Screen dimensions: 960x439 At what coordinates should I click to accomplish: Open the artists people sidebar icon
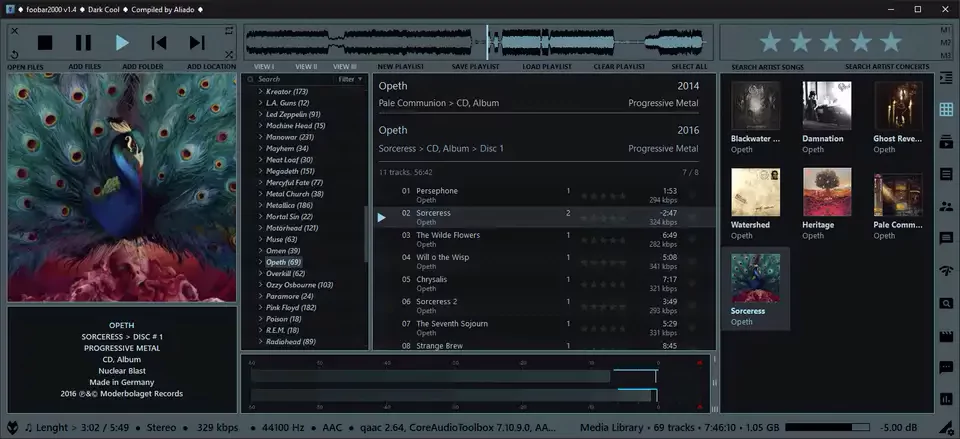click(x=946, y=206)
